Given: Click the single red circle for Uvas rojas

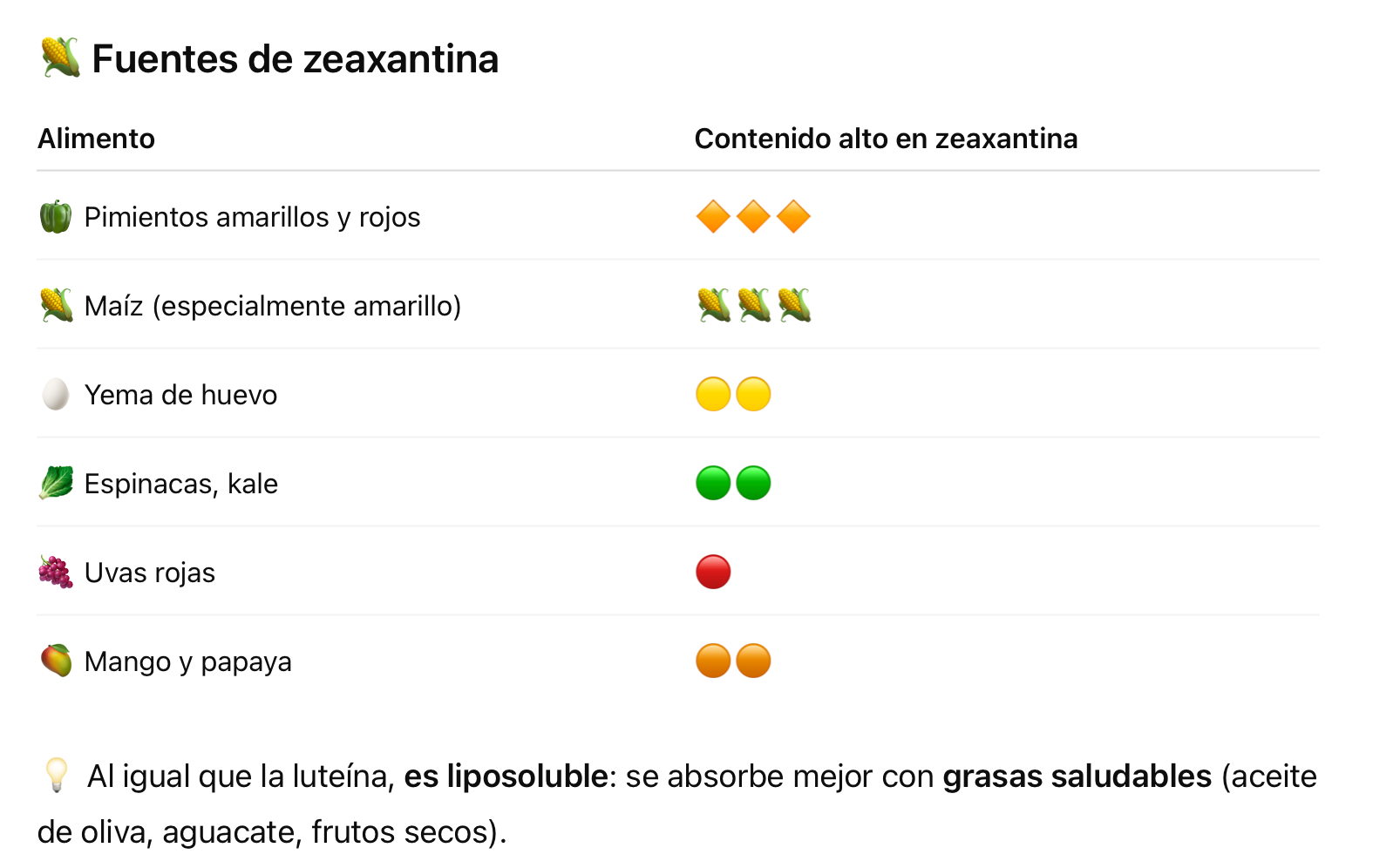Looking at the screenshot, I should pos(713,573).
